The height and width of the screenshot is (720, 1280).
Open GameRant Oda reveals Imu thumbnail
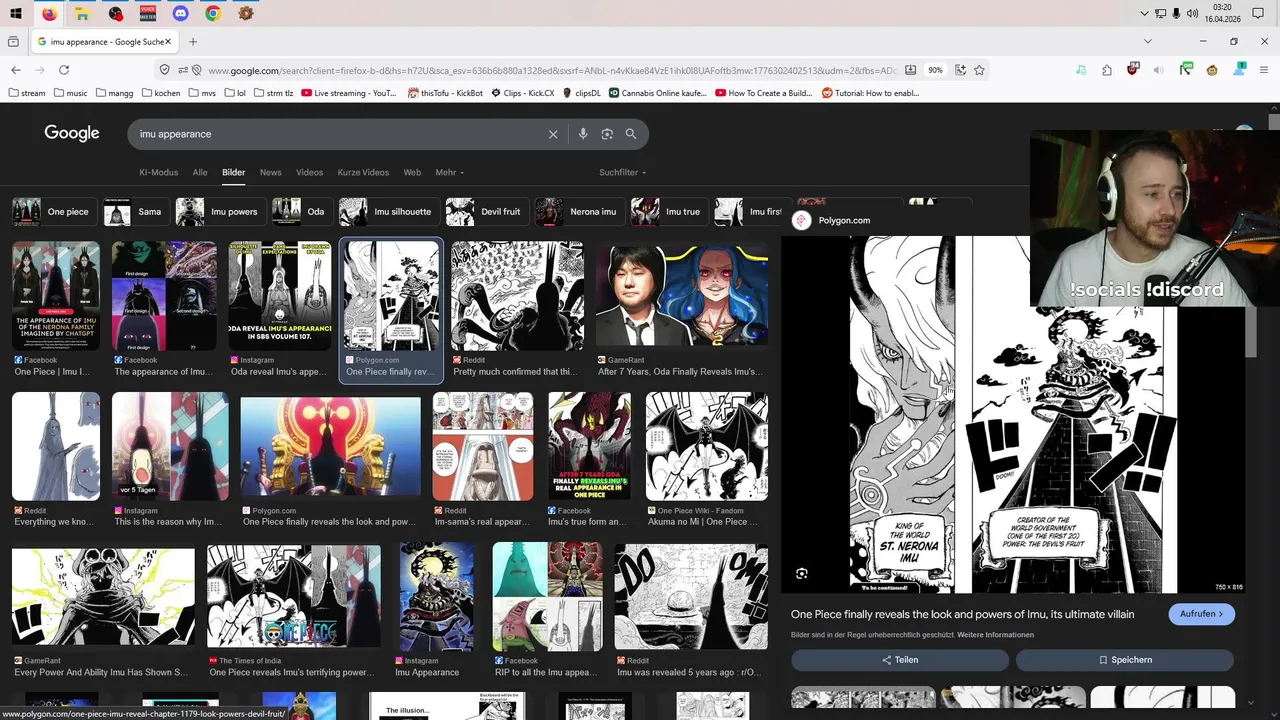682,295
